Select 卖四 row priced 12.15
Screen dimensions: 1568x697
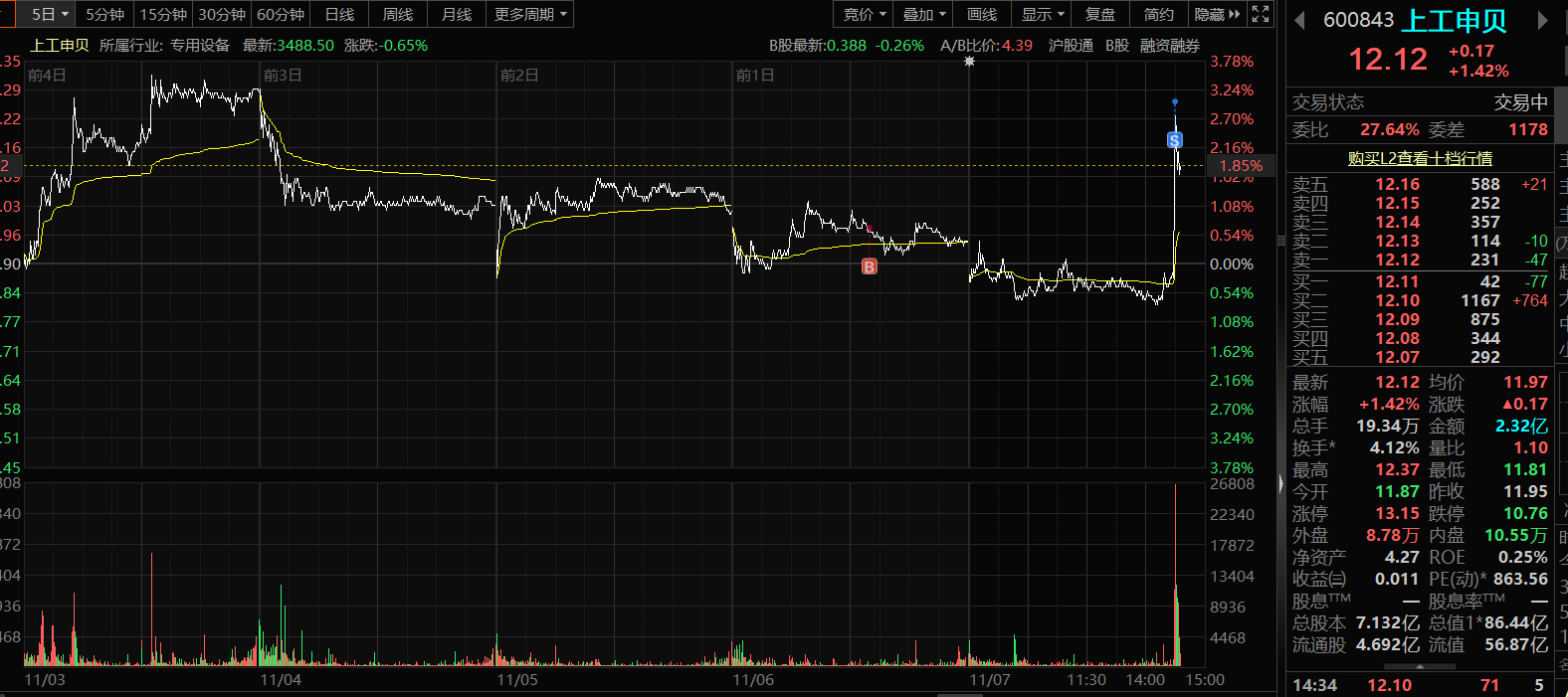click(1420, 203)
